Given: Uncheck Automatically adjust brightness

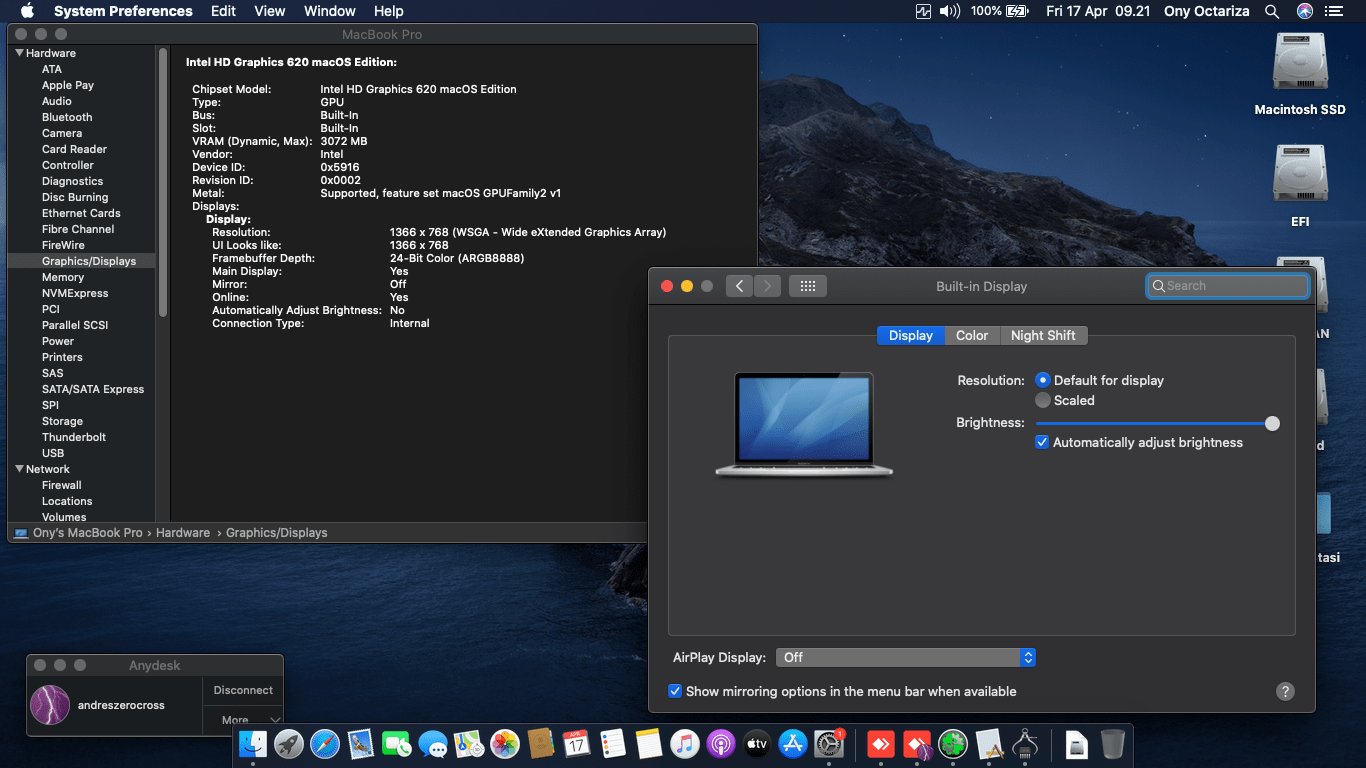Looking at the screenshot, I should click(1042, 442).
